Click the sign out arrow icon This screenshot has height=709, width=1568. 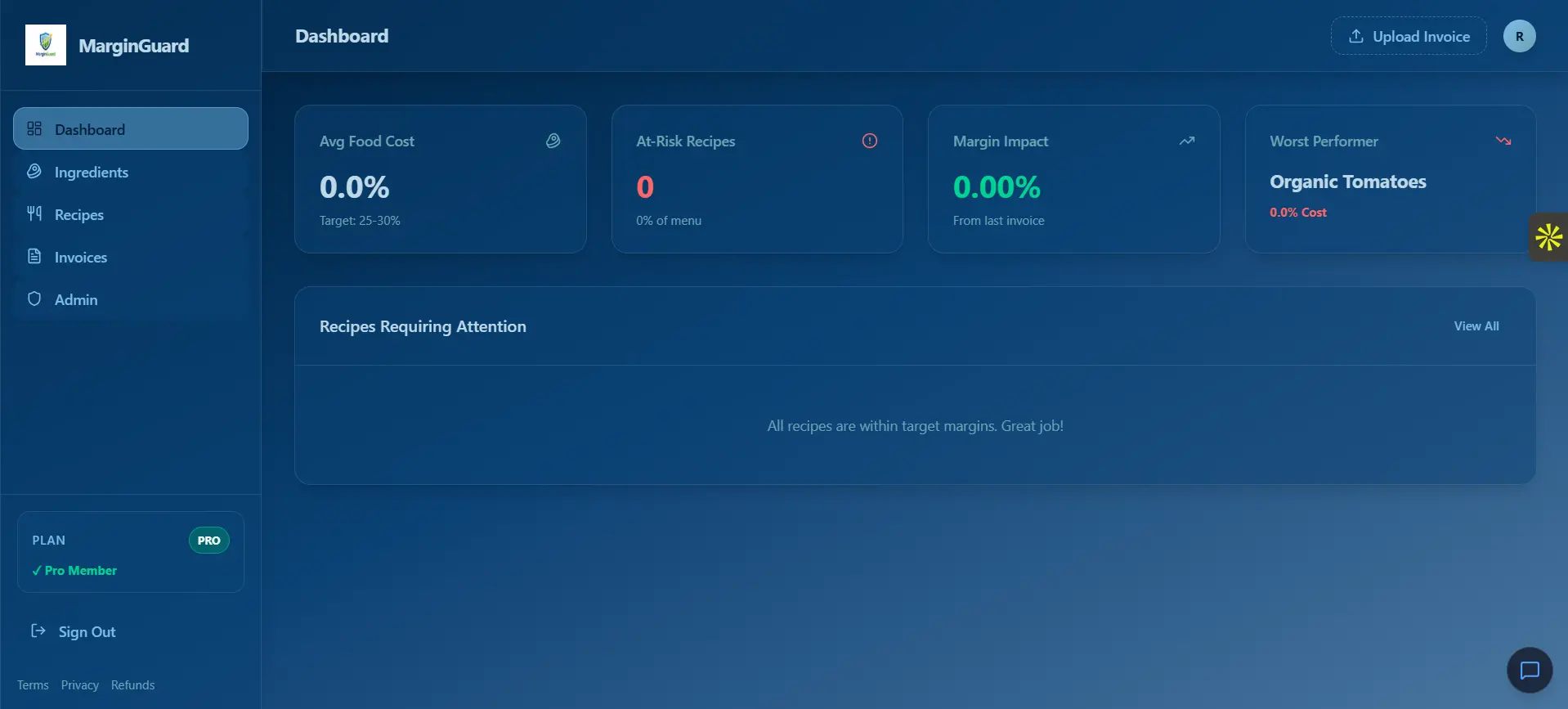[38, 630]
